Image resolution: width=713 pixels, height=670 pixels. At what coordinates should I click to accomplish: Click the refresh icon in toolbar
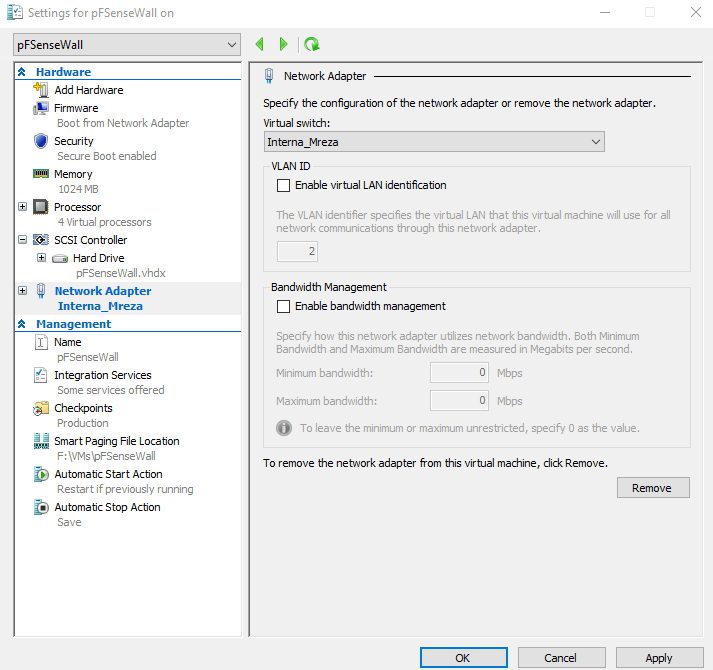(312, 44)
